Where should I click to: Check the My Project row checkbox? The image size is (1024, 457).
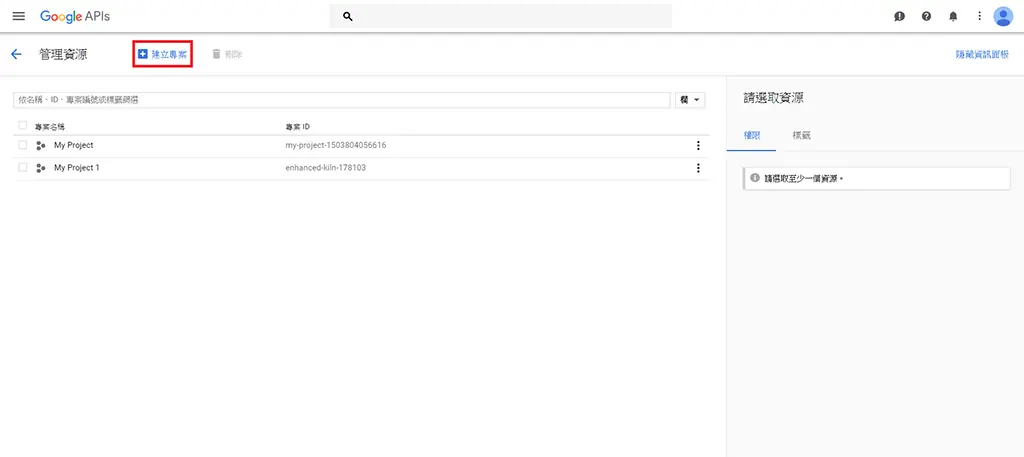pos(23,145)
